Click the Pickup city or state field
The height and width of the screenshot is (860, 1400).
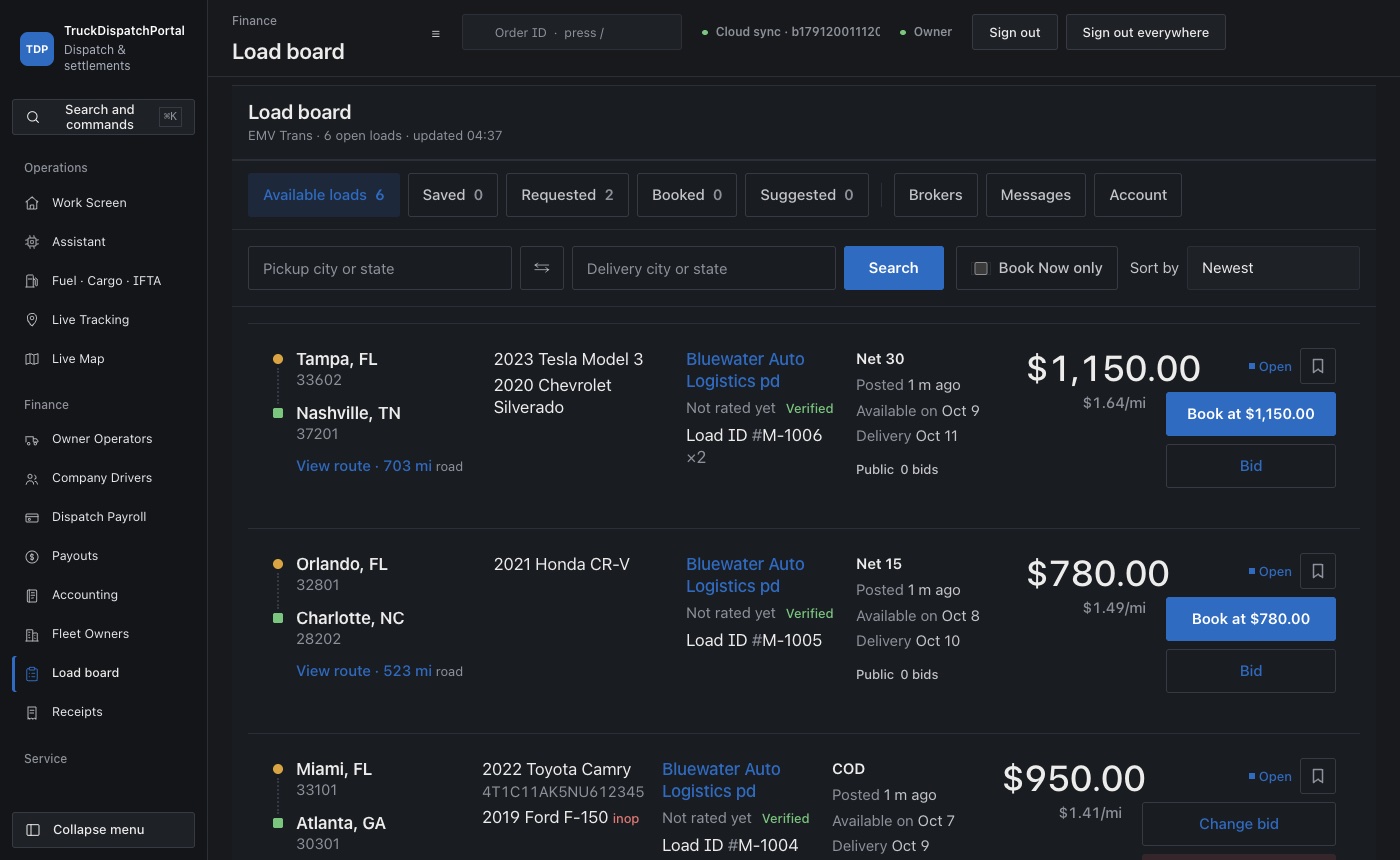pos(380,268)
